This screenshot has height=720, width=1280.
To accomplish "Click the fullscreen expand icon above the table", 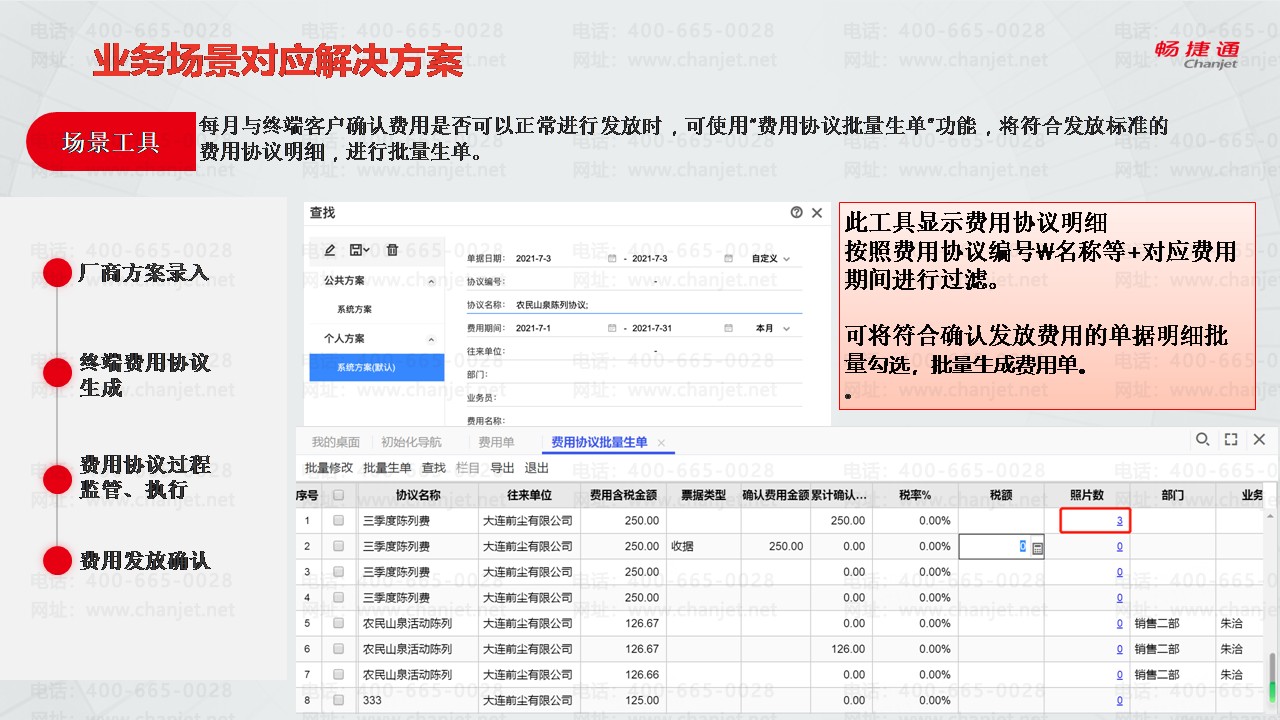I will [1231, 440].
